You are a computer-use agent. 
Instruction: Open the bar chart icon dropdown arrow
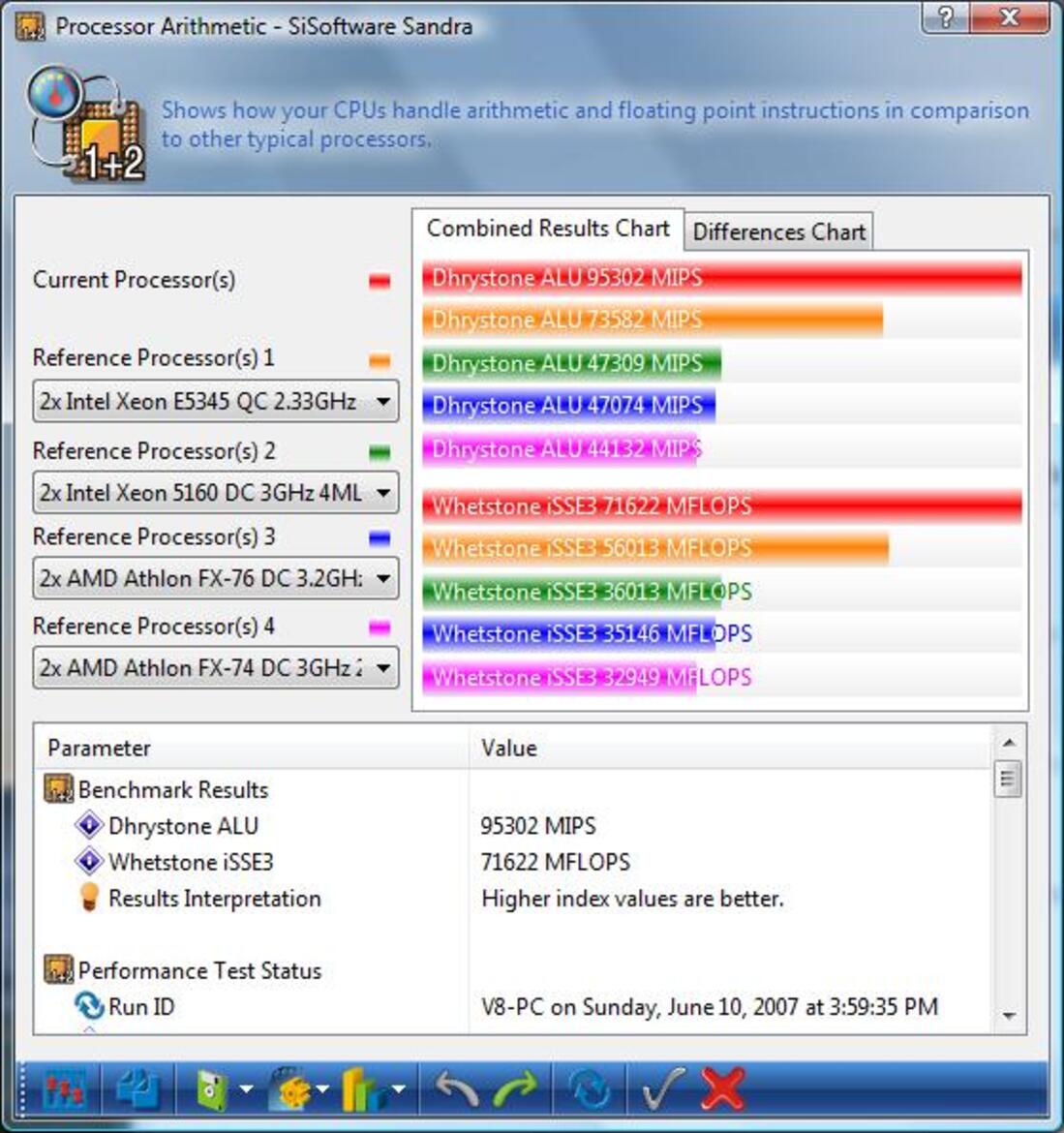pos(399,1088)
